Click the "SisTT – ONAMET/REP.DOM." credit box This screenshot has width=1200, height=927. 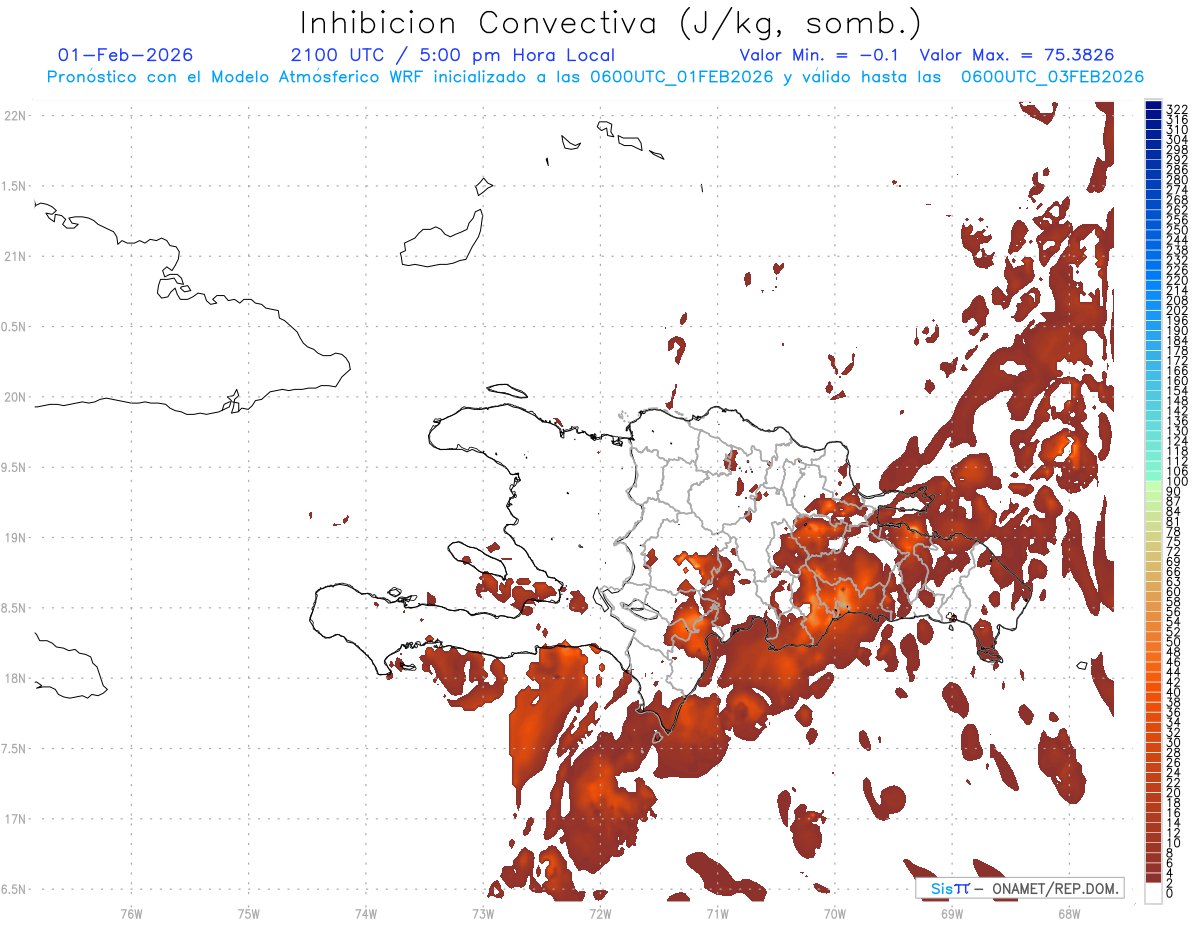(1020, 889)
